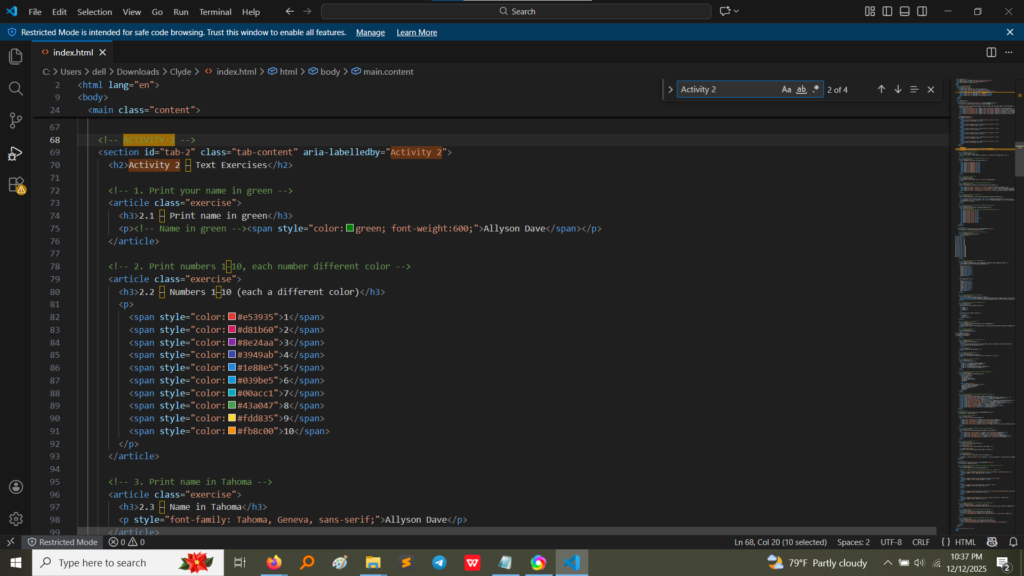Click the green color swatch on line 75
Screen dimensions: 1024x576
349,228
